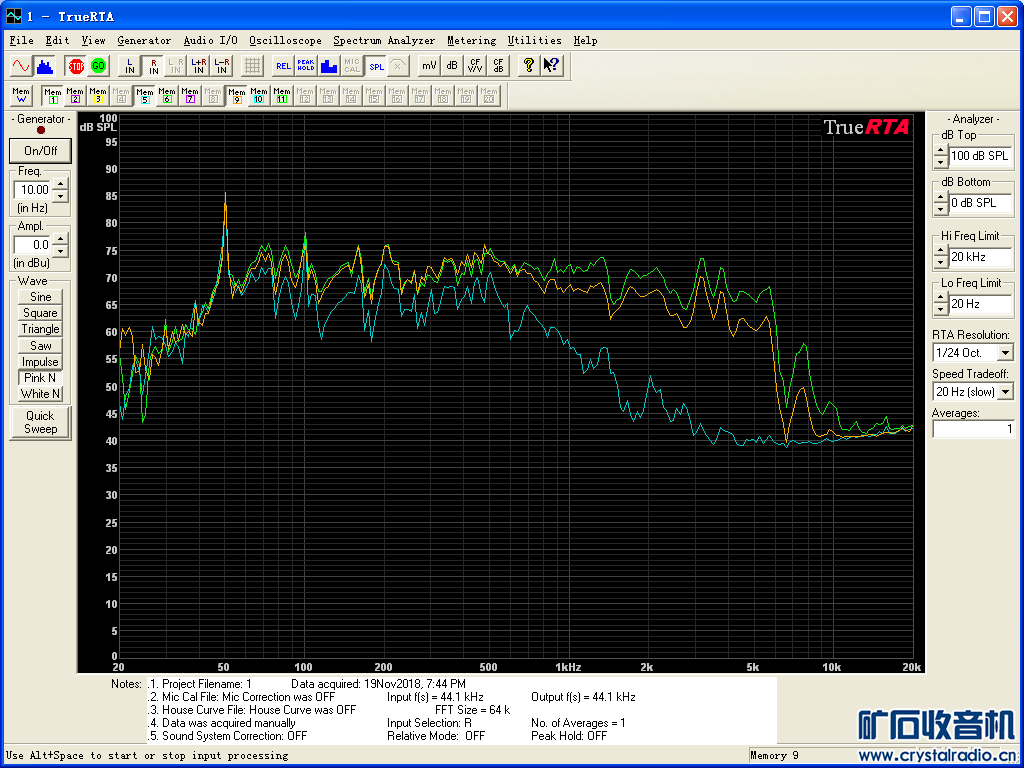The width and height of the screenshot is (1024, 768).
Task: Select the Sine wave button
Action: 40,296
